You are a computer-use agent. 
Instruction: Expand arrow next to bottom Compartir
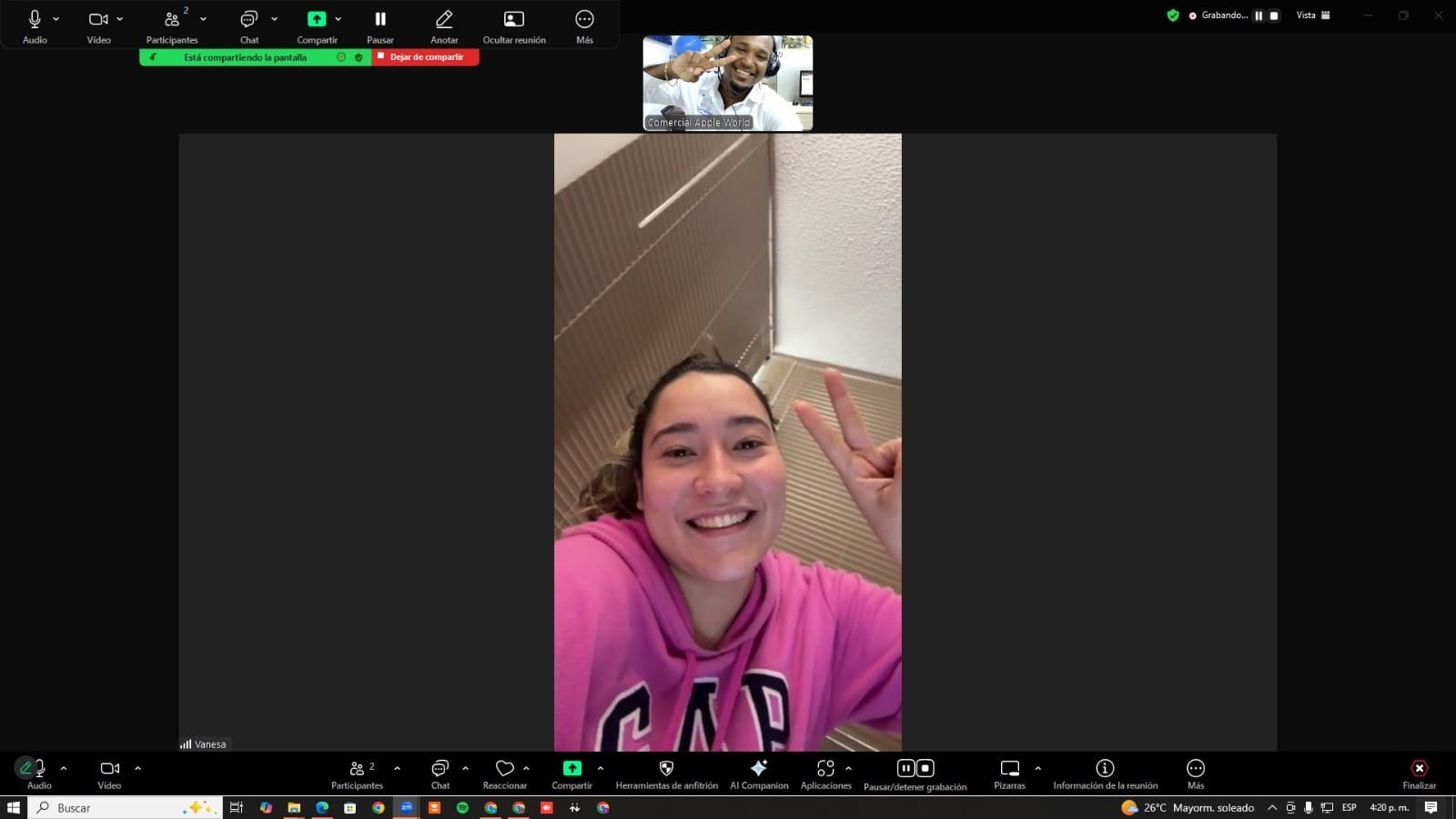601,769
